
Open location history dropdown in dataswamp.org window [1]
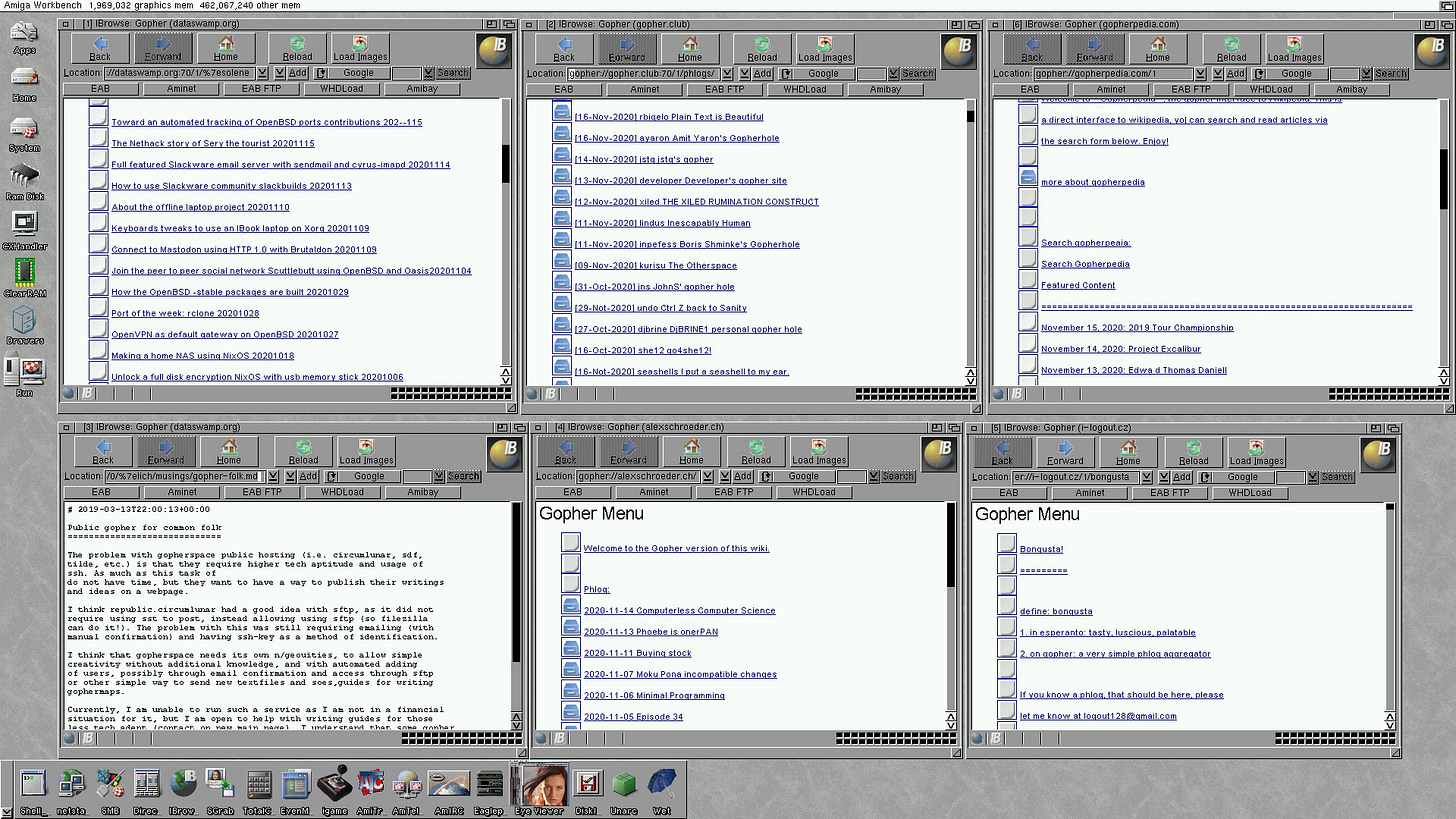262,73
